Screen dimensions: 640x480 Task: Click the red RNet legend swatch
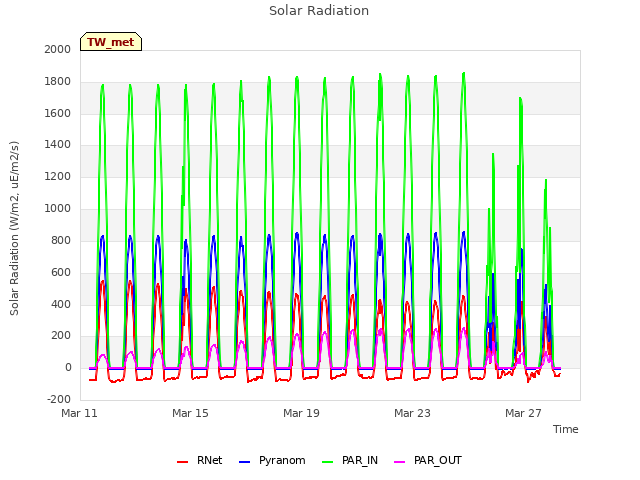(182, 462)
